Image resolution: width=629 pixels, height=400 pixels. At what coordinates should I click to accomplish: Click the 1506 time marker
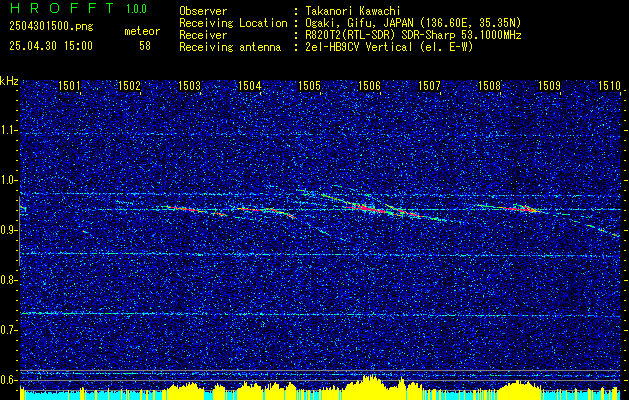[369, 85]
